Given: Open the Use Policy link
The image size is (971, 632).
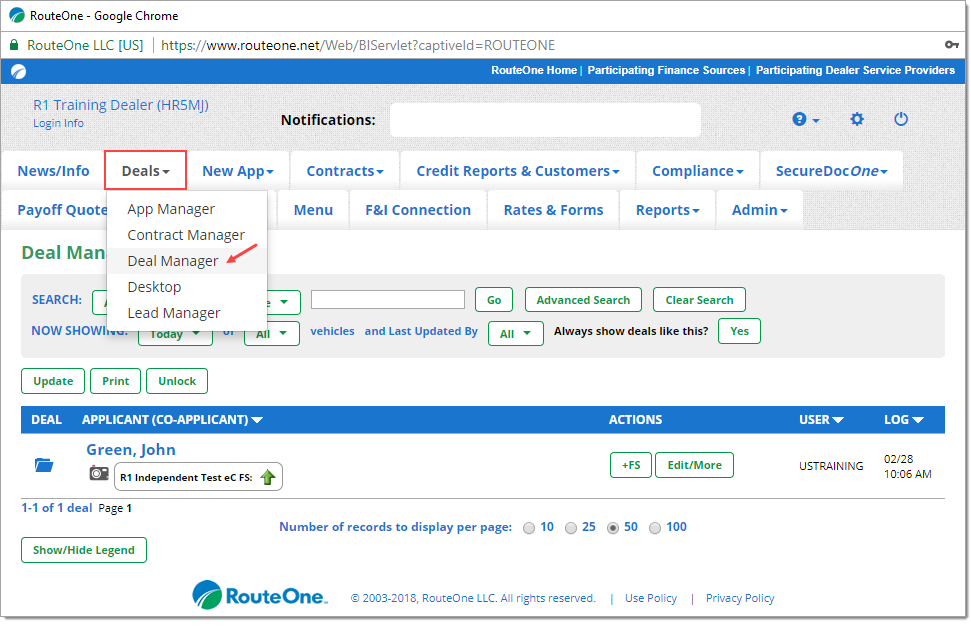Looking at the screenshot, I should click(x=651, y=598).
